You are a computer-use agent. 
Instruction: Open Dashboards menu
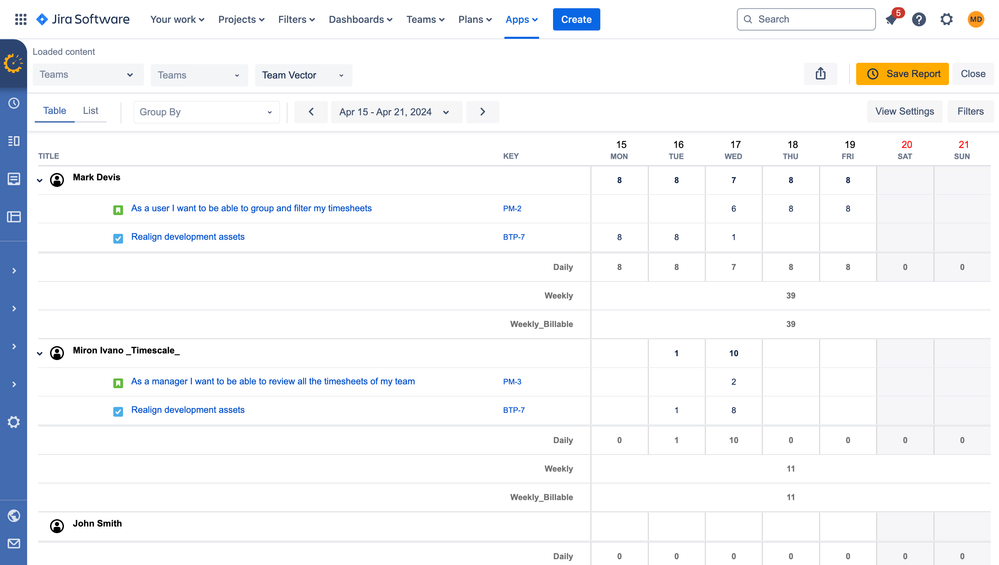(361, 19)
